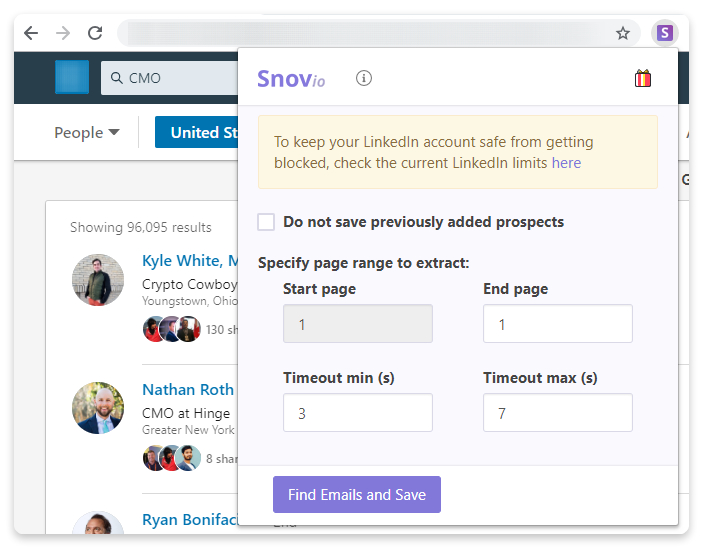Click the Timeout min input field

358,413
